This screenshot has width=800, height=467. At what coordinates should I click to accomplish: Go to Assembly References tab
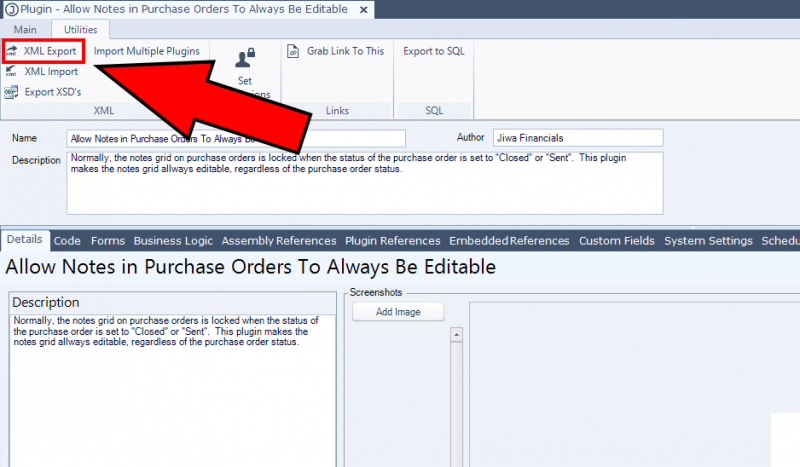pos(279,241)
